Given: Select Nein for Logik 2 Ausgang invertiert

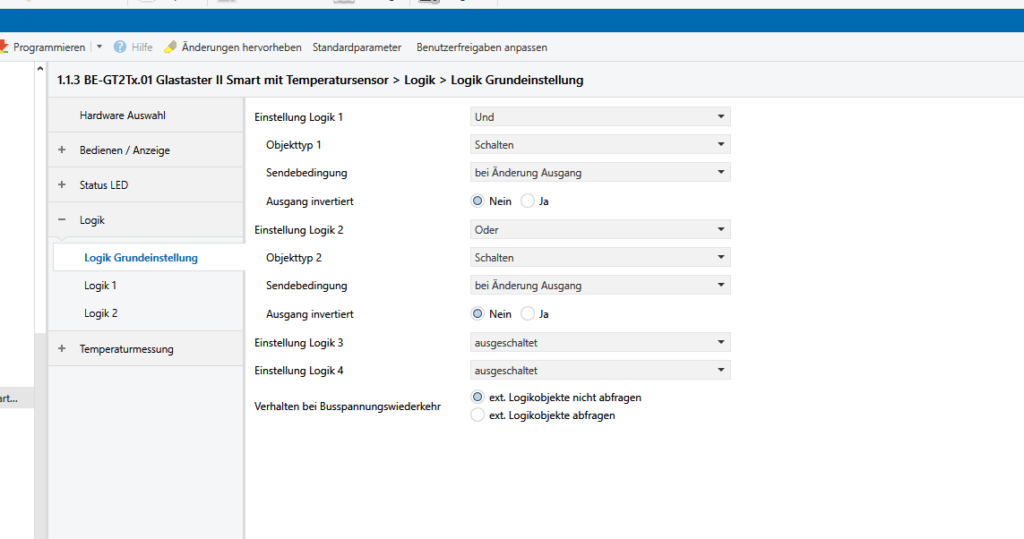Looking at the screenshot, I should pos(478,314).
